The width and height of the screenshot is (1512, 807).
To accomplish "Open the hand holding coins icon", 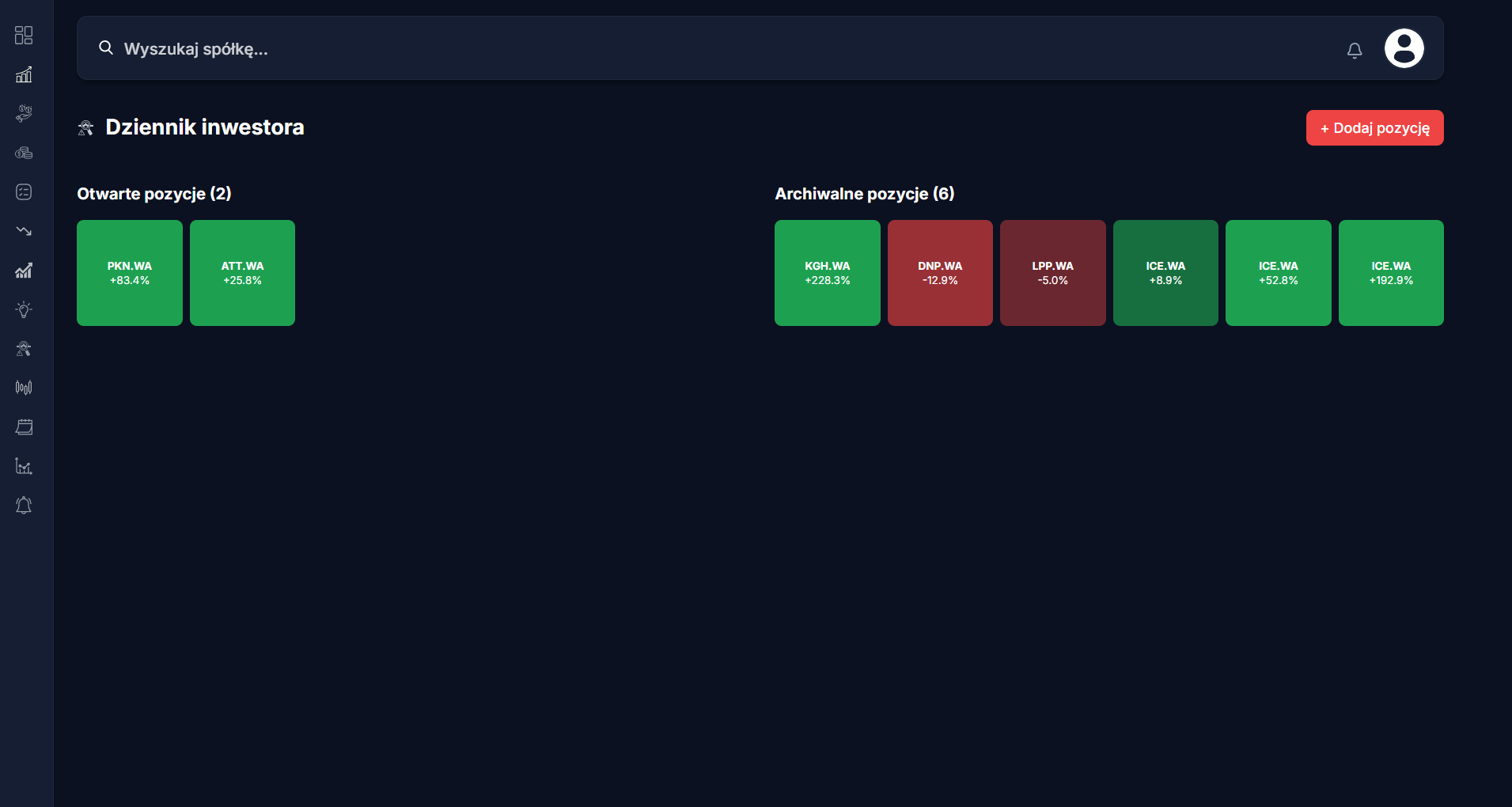I will [x=24, y=113].
